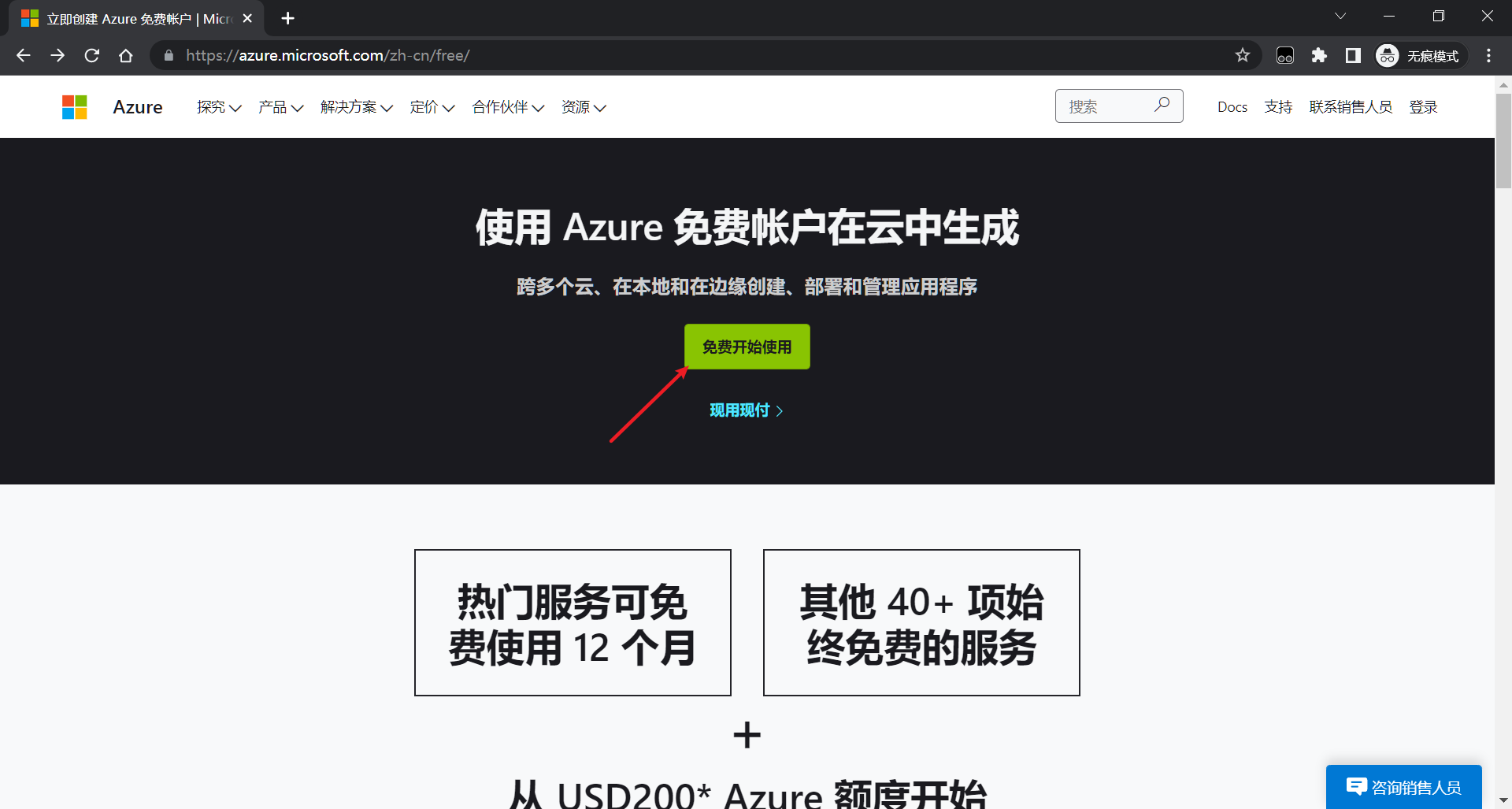The height and width of the screenshot is (809, 1512).
Task: Open the Chrome three-dot menu
Action: 1488,55
